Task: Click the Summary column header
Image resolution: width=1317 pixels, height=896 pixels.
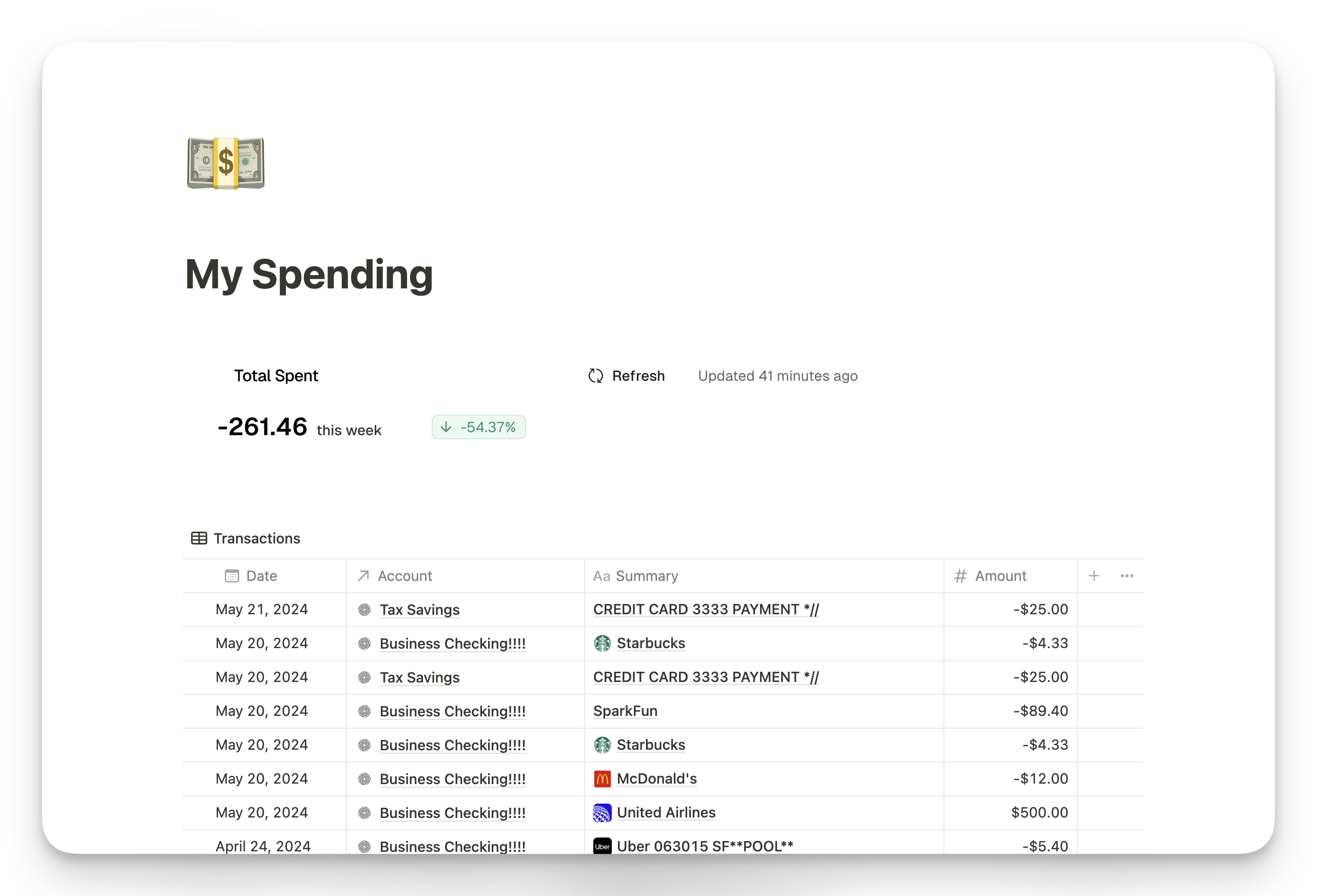Action: (x=764, y=576)
